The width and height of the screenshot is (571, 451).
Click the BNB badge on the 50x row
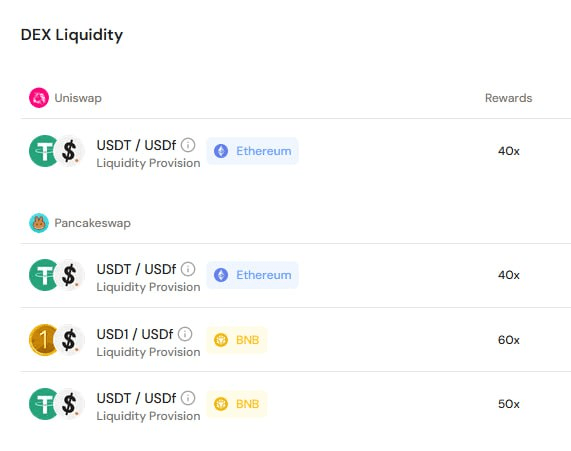pos(237,404)
